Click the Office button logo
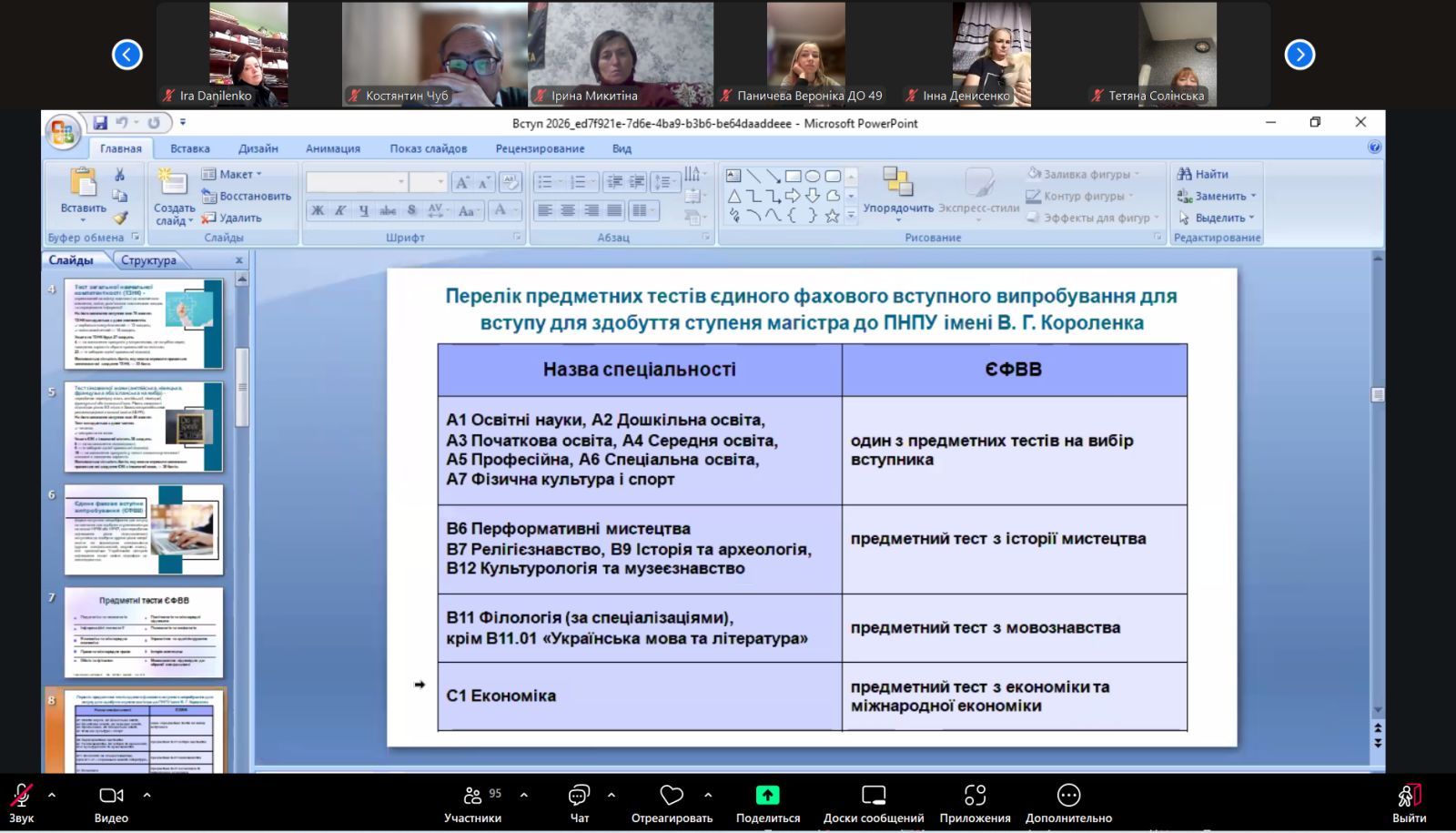 [x=62, y=133]
